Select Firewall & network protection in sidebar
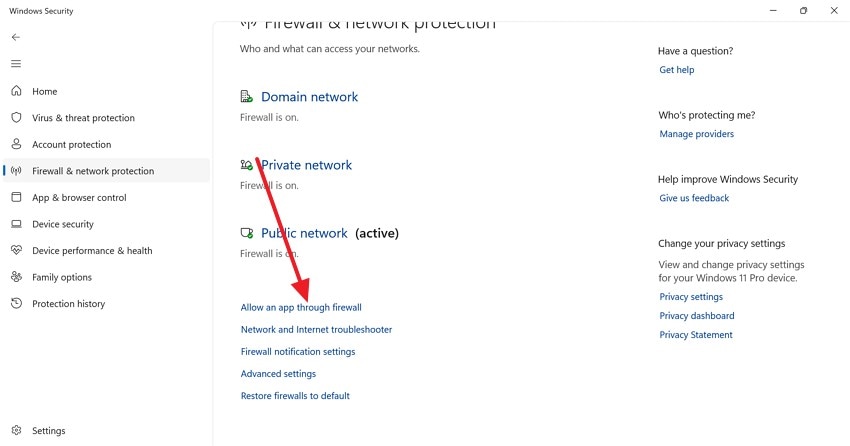850x446 pixels. point(93,171)
